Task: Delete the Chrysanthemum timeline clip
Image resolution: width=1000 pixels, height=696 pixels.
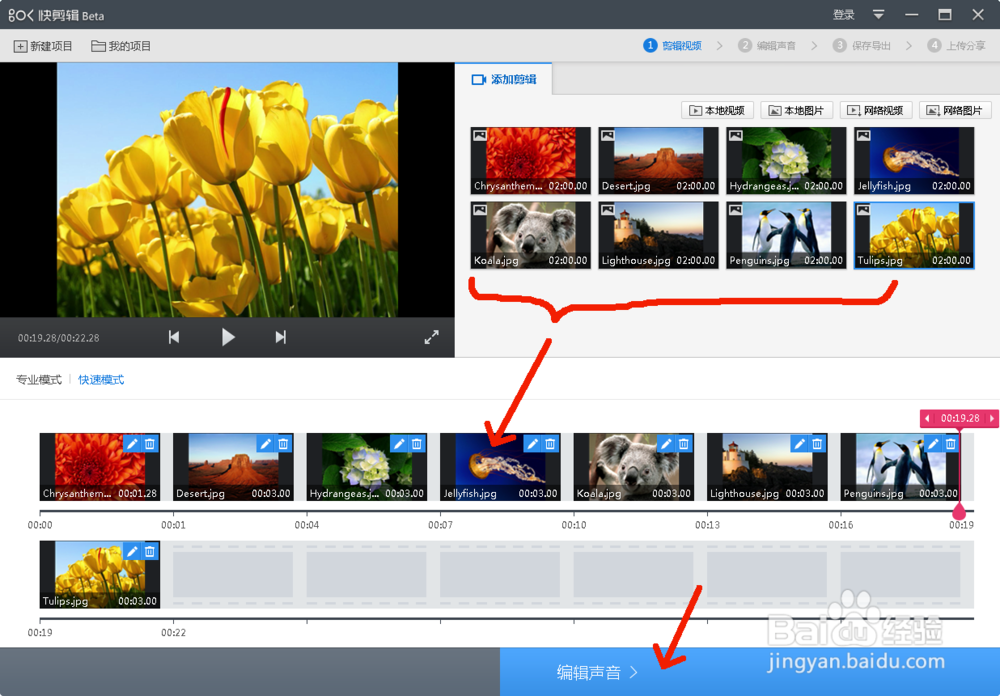Action: (150, 444)
